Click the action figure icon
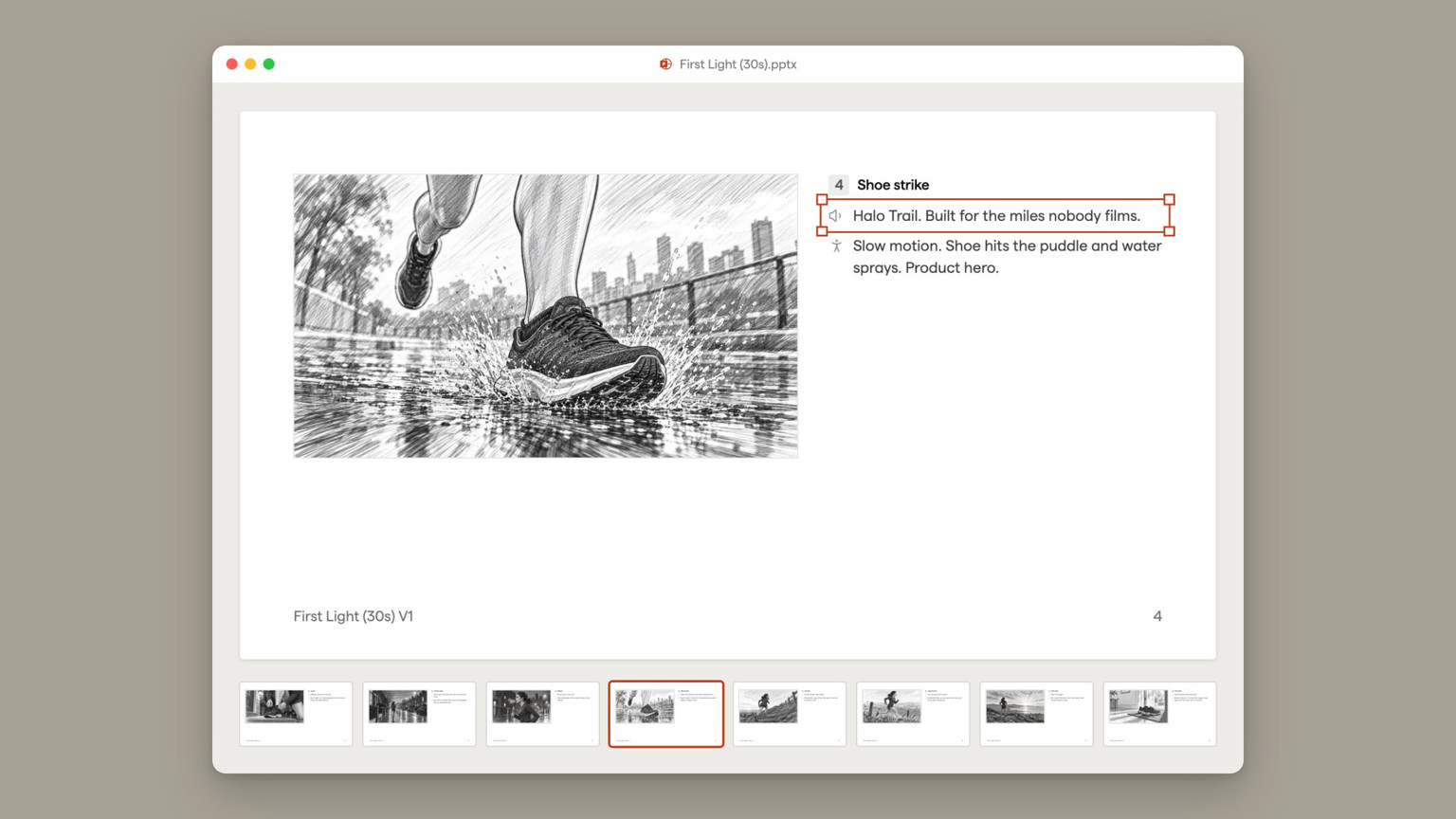Image resolution: width=1456 pixels, height=819 pixels. (x=836, y=246)
